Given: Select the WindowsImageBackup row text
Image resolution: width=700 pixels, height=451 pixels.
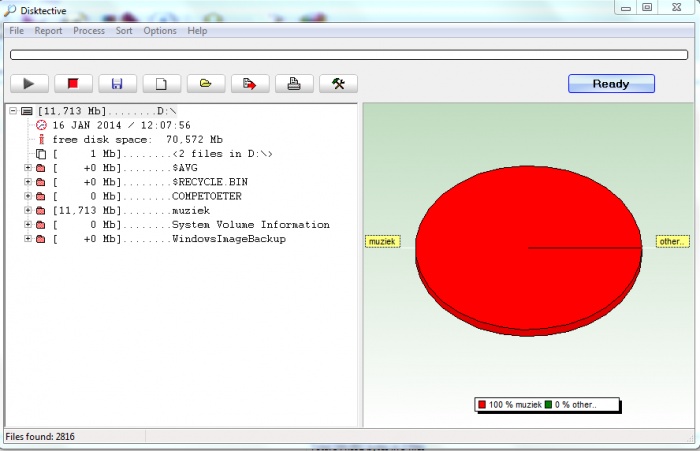Looking at the screenshot, I should point(169,239).
